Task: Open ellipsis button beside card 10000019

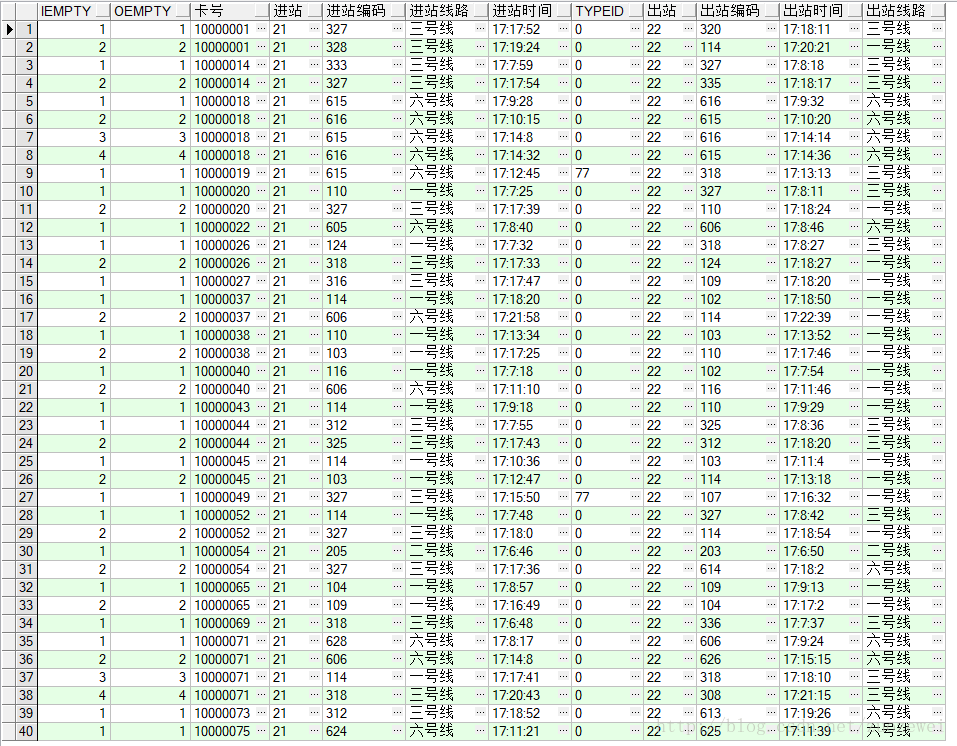Action: point(262,173)
